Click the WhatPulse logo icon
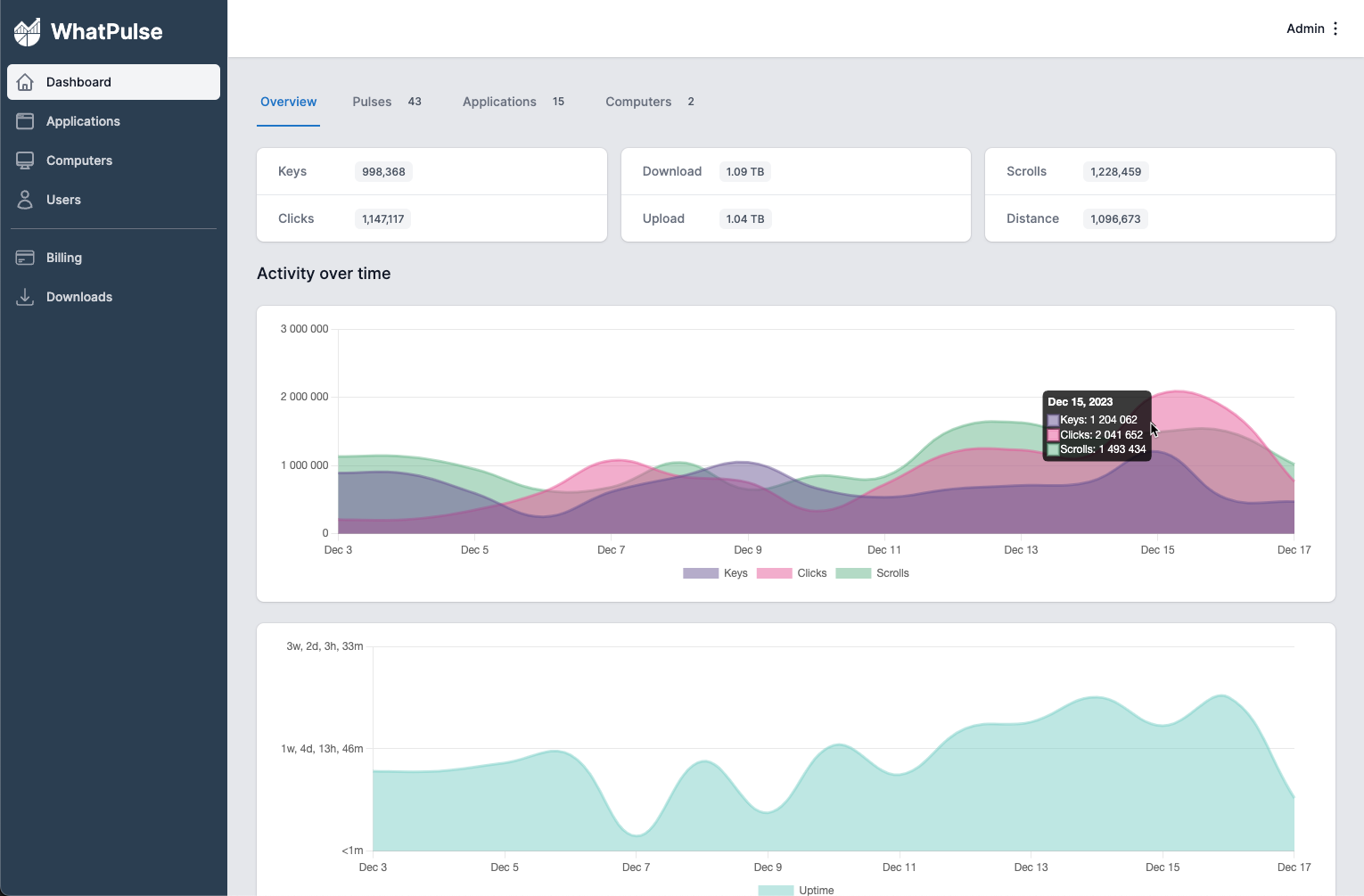This screenshot has height=896, width=1364. click(28, 32)
